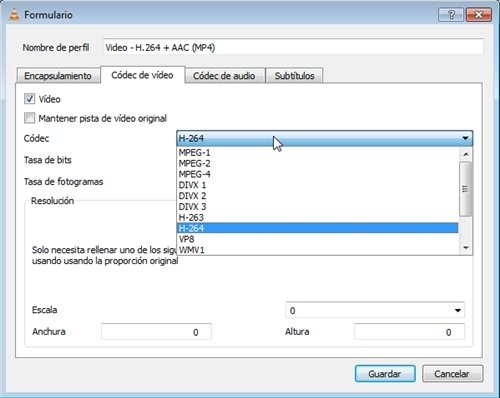Select the Códec de vídeo tab
This screenshot has width=500, height=398.
142,75
